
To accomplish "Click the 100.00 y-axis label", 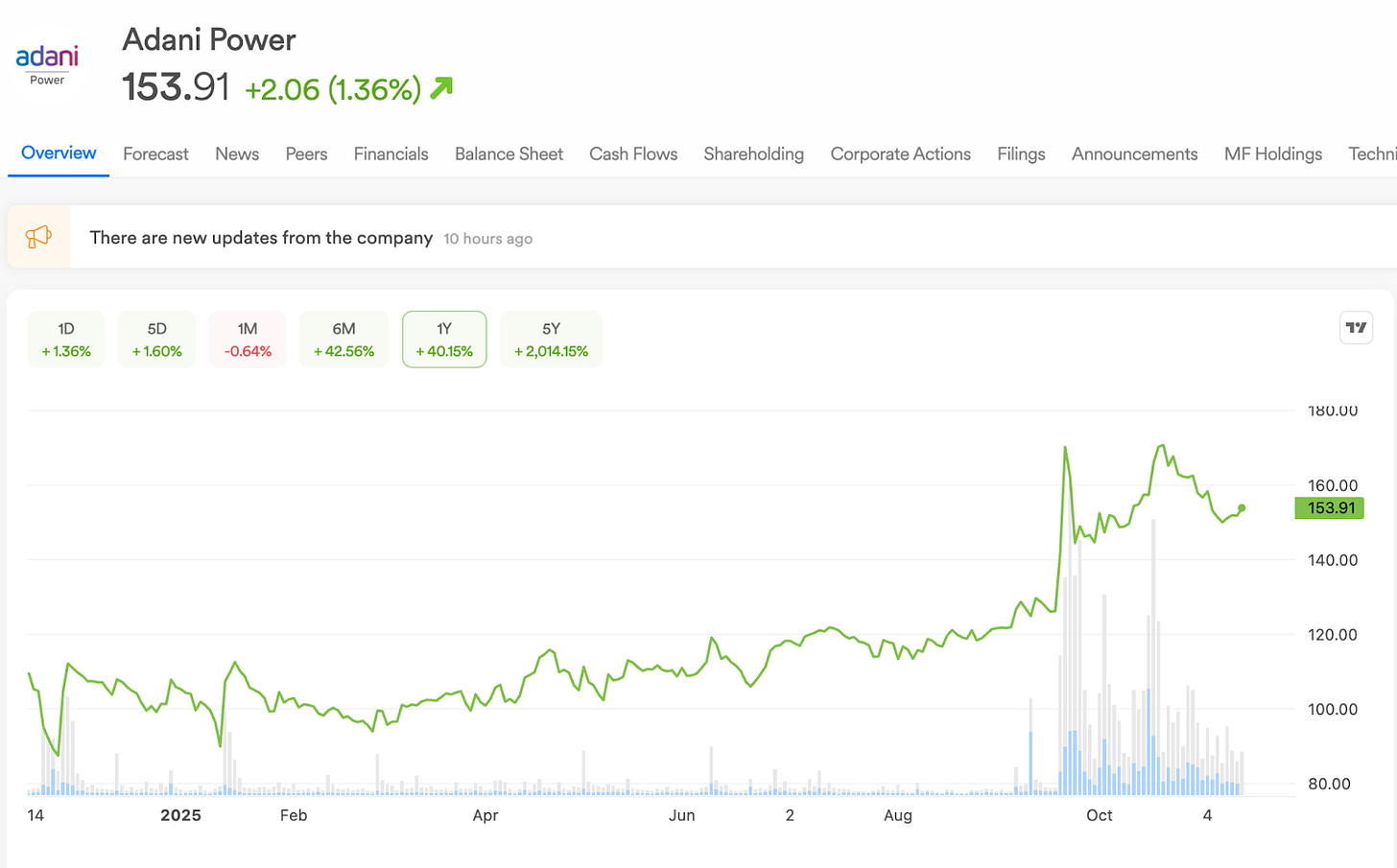I will 1333,710.
